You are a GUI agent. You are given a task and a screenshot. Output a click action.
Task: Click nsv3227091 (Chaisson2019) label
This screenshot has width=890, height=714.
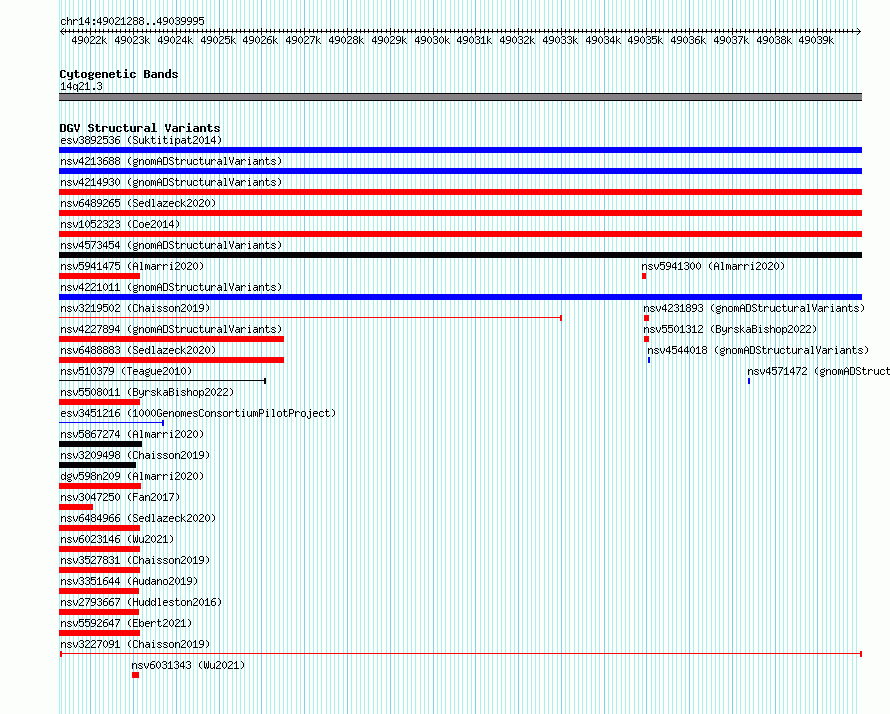coord(135,644)
